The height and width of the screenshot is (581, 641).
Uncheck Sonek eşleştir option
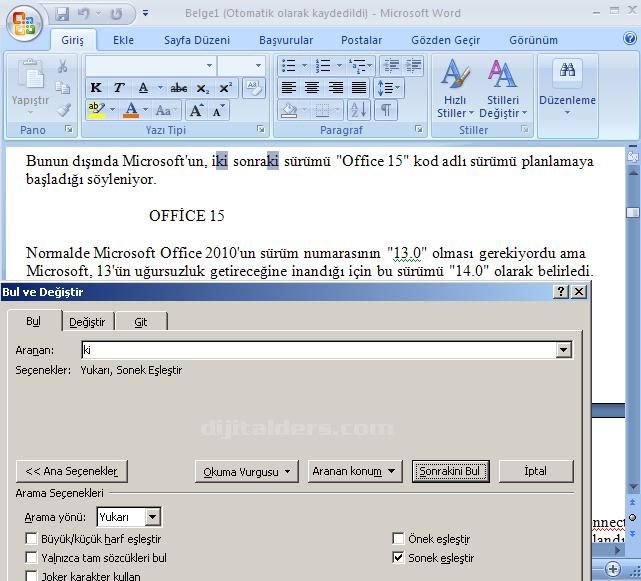tap(398, 558)
